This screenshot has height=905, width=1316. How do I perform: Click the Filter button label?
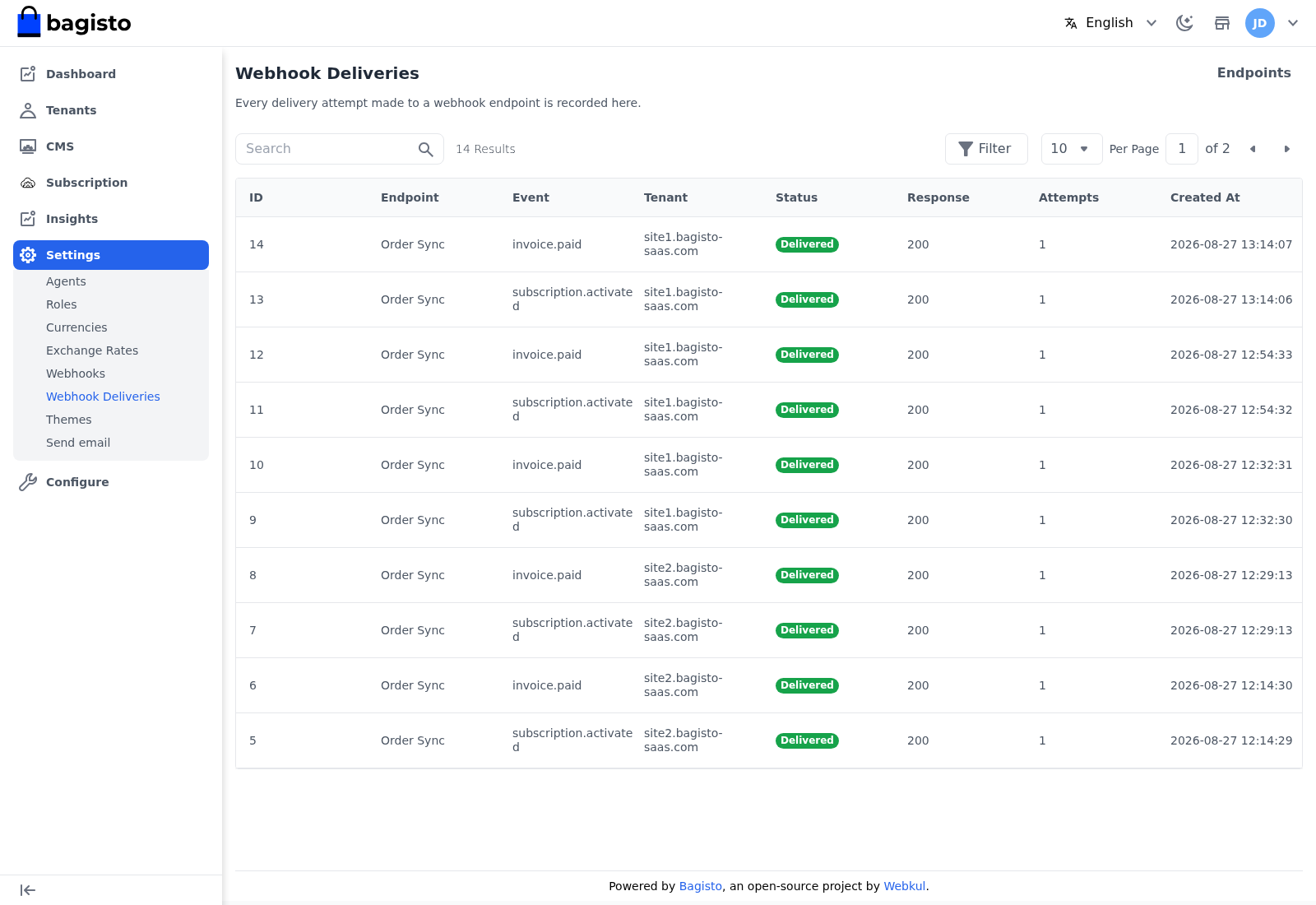(x=994, y=149)
